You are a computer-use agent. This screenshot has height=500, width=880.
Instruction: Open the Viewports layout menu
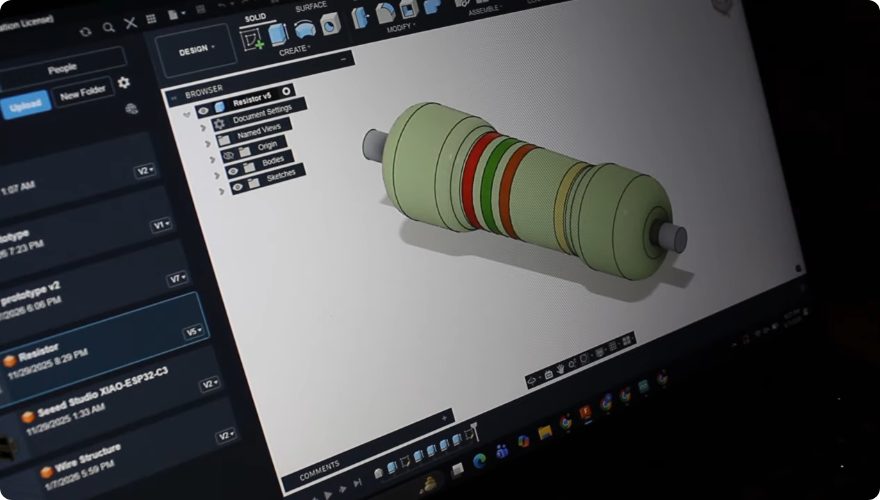coord(626,340)
